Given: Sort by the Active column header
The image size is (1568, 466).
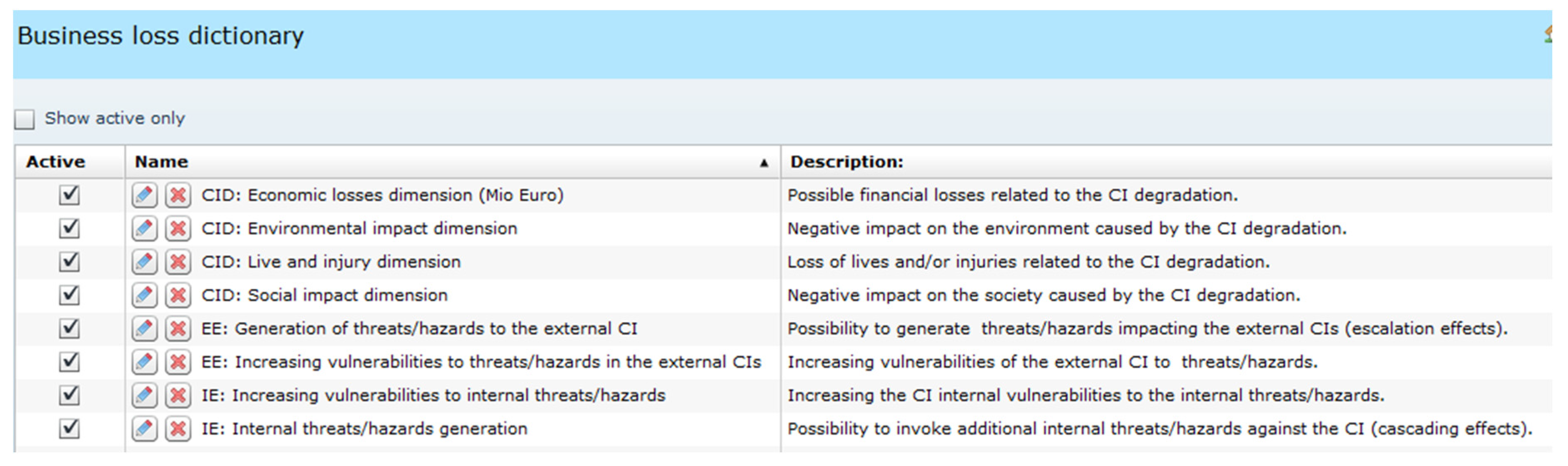Looking at the screenshot, I should 55,162.
